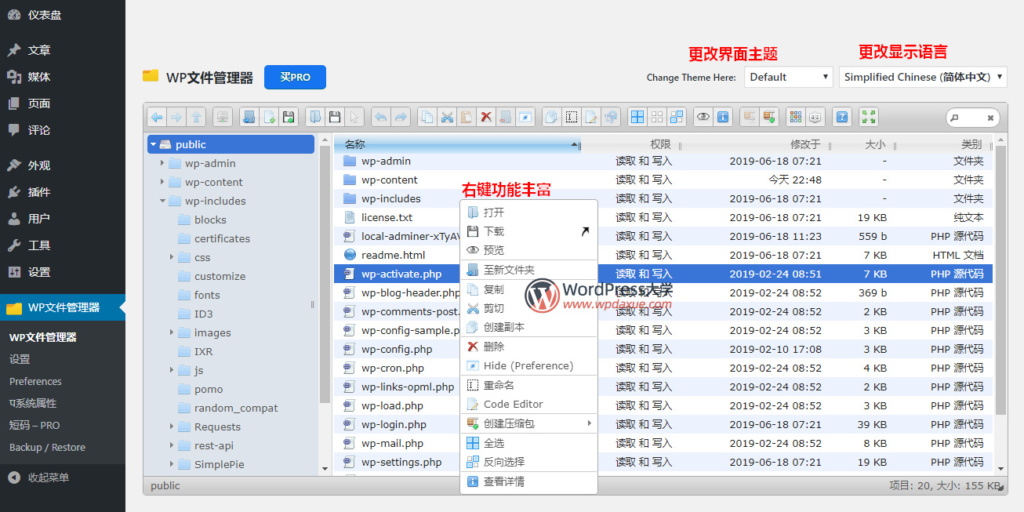Click the mount network volume icon
The width and height of the screenshot is (1024, 512).
[x=223, y=117]
